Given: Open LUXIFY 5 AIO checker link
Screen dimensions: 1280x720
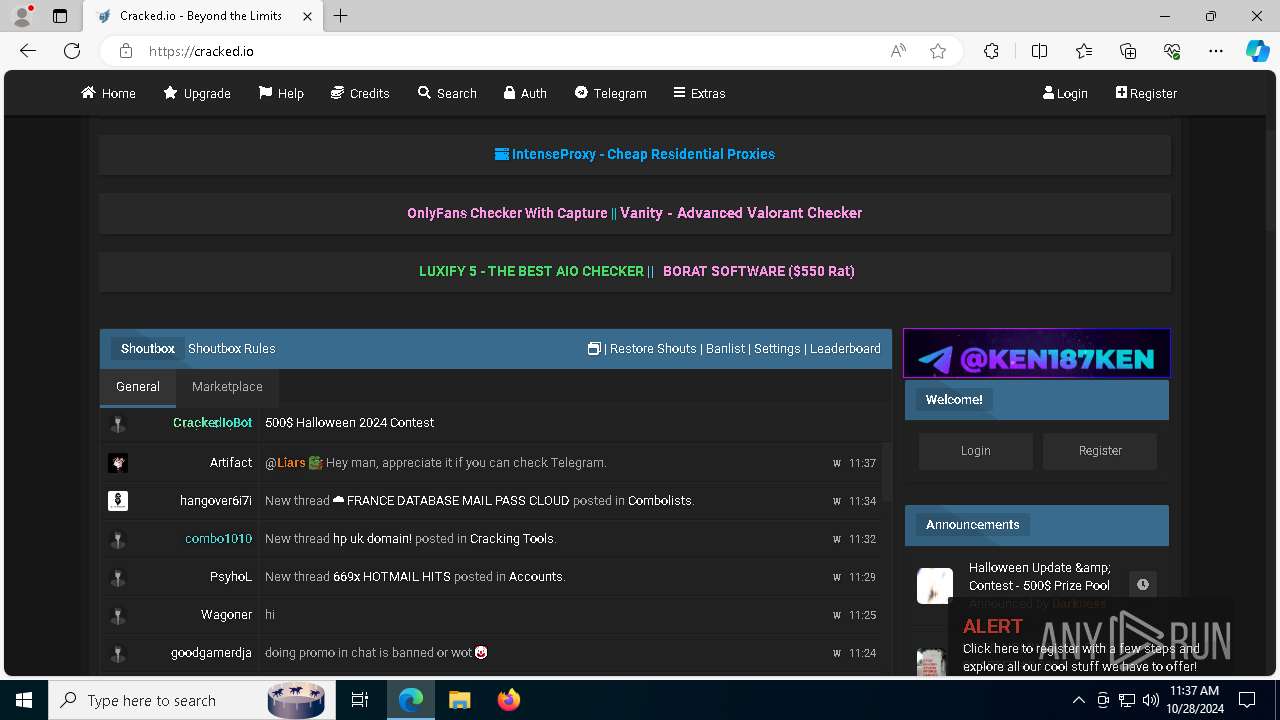Looking at the screenshot, I should 531,271.
